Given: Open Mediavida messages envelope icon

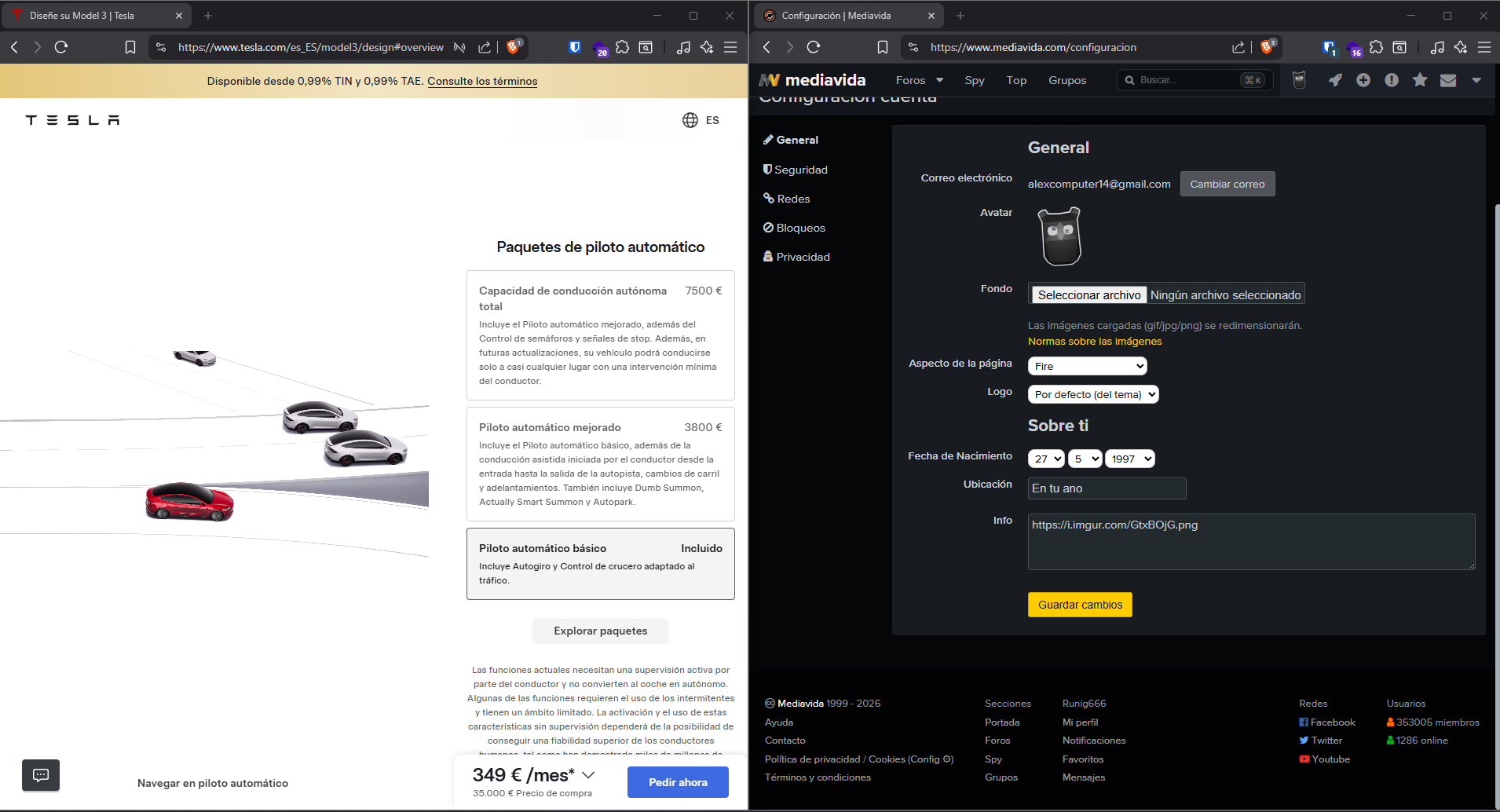Looking at the screenshot, I should point(1448,80).
